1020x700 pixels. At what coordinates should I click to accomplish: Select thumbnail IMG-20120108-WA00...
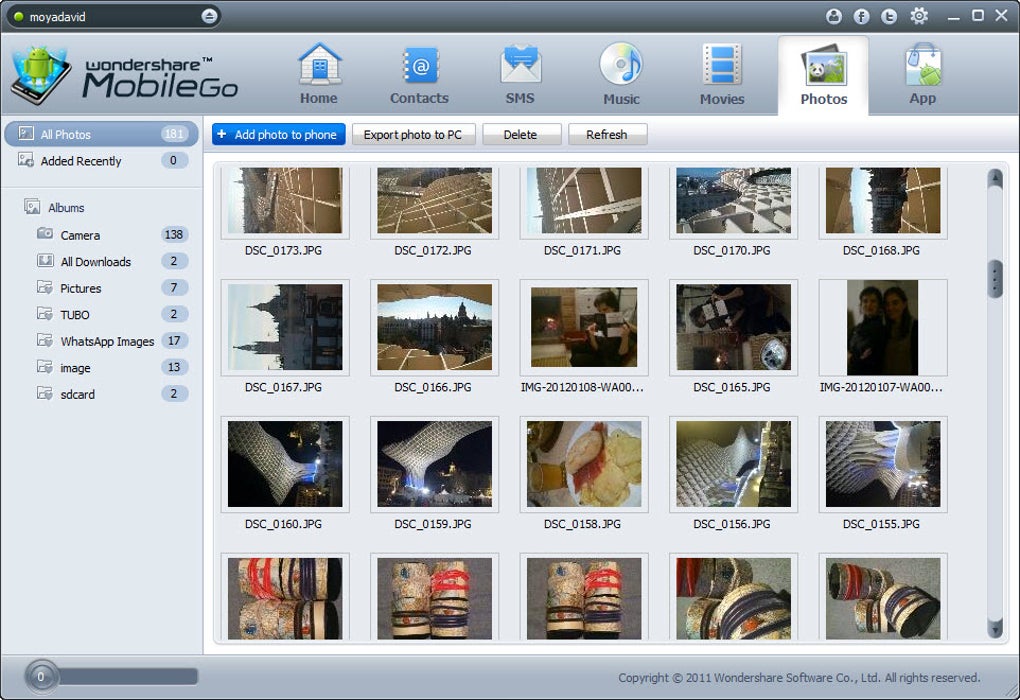[584, 327]
